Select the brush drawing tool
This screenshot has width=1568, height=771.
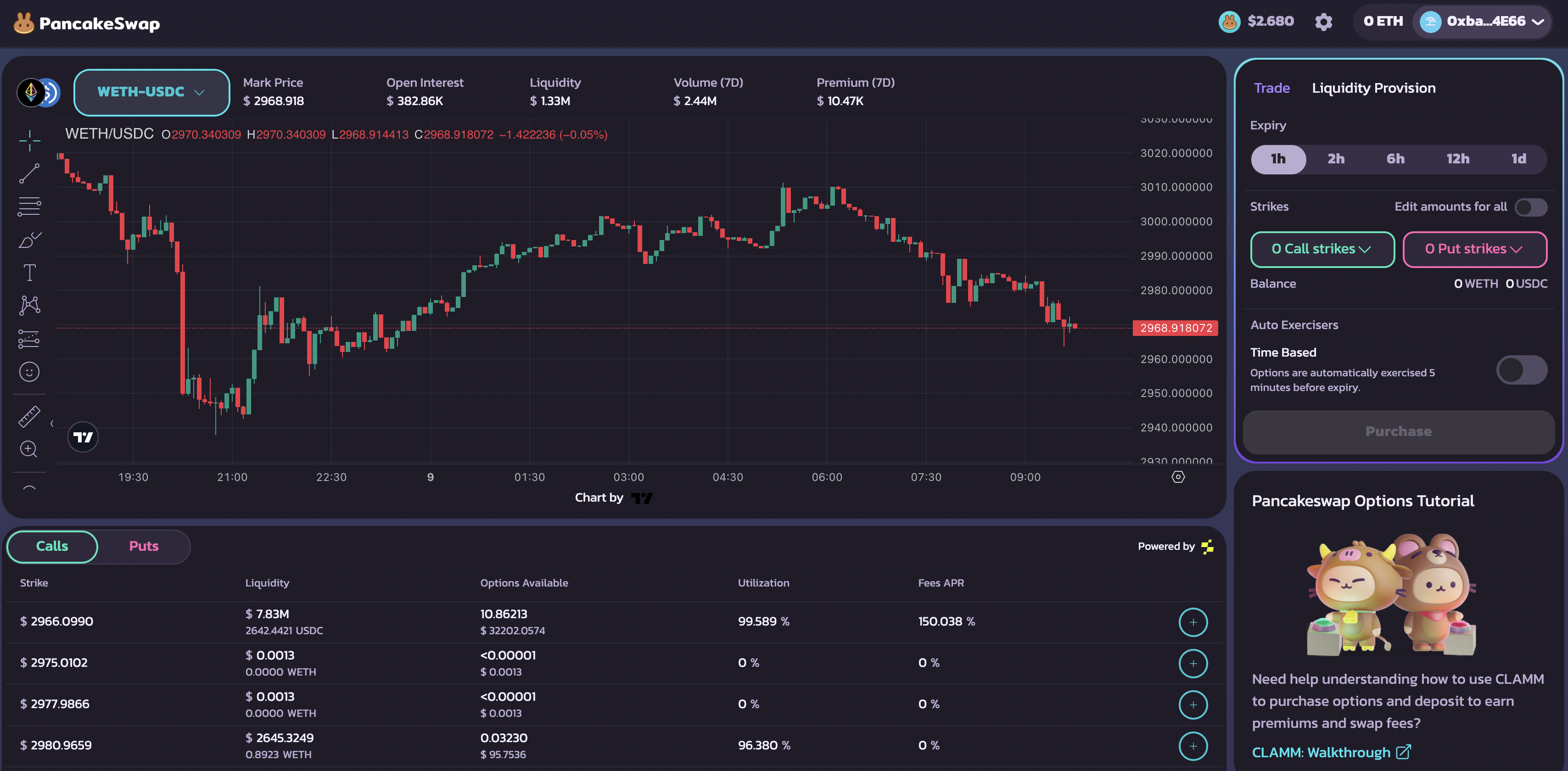[29, 240]
